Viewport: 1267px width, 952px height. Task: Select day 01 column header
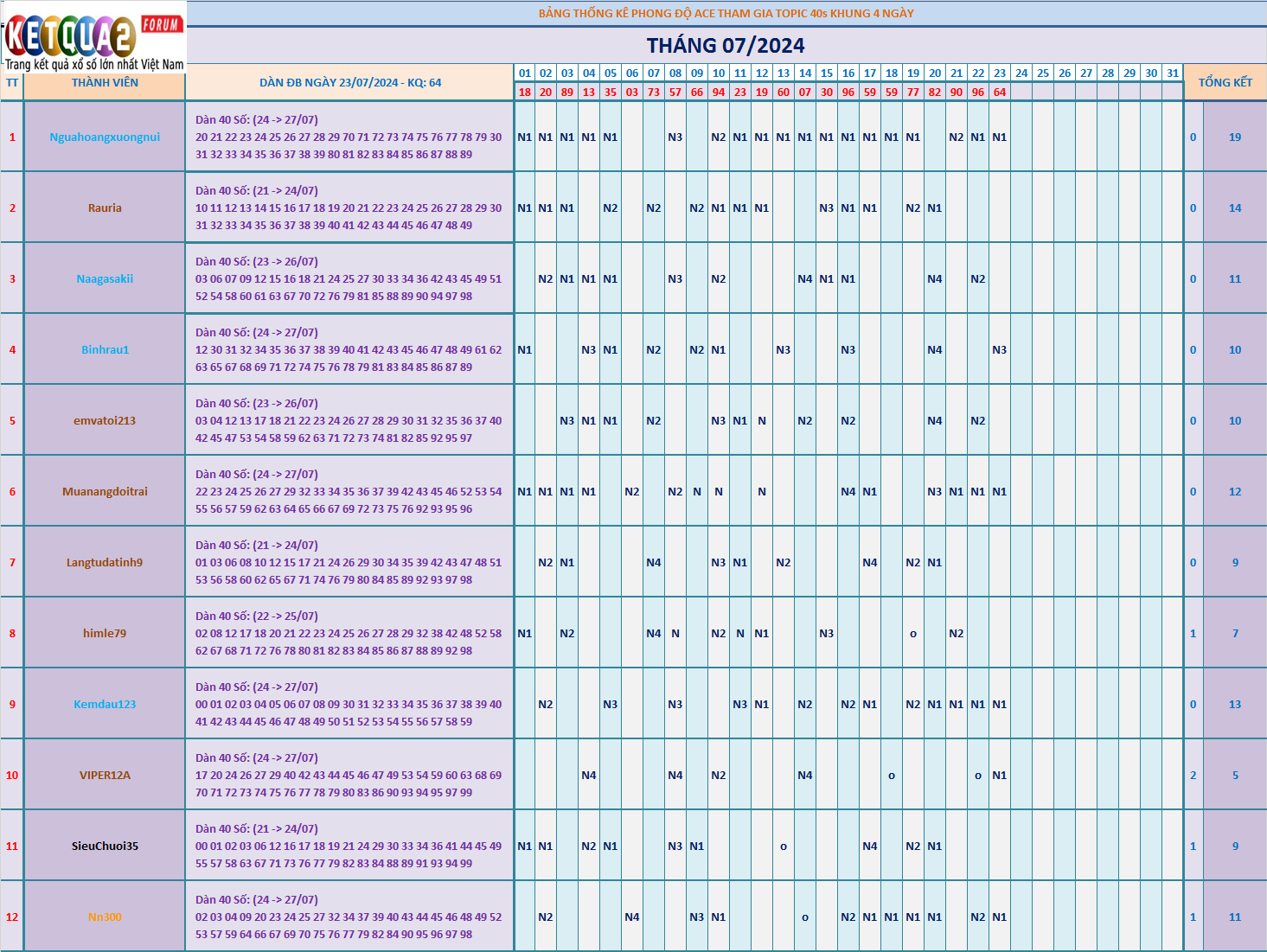click(525, 73)
